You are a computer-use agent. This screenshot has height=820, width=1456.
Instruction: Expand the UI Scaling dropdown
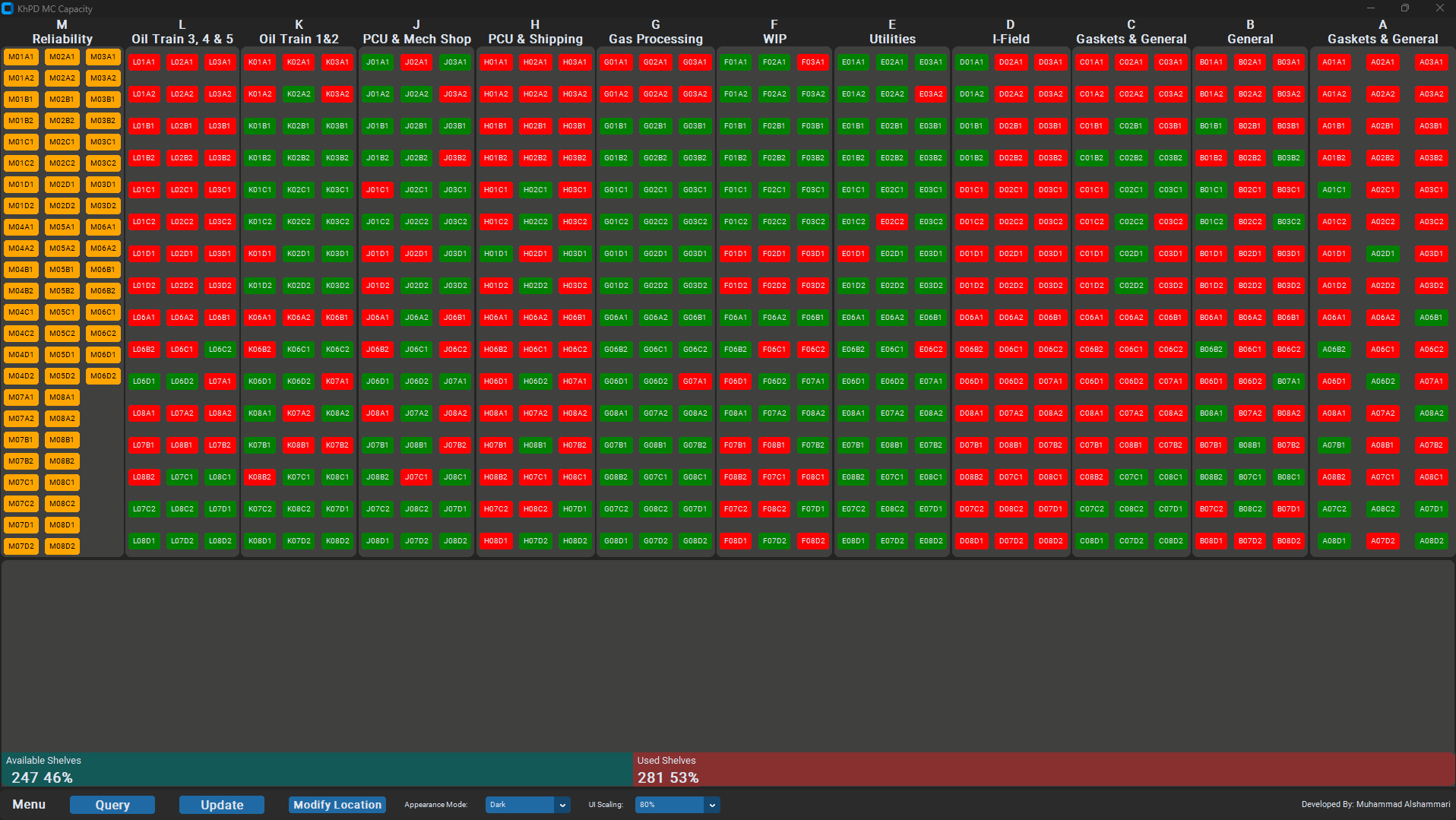coord(678,805)
